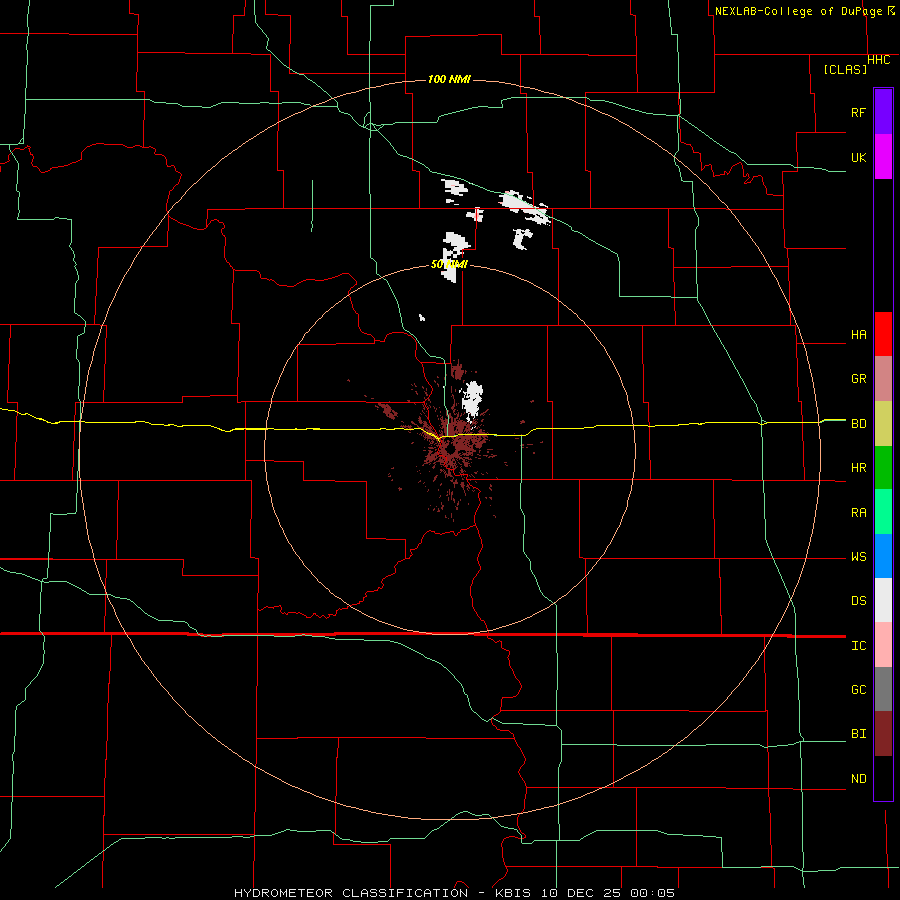Click the DS legend label
Screen dimensions: 900x900
tap(858, 601)
